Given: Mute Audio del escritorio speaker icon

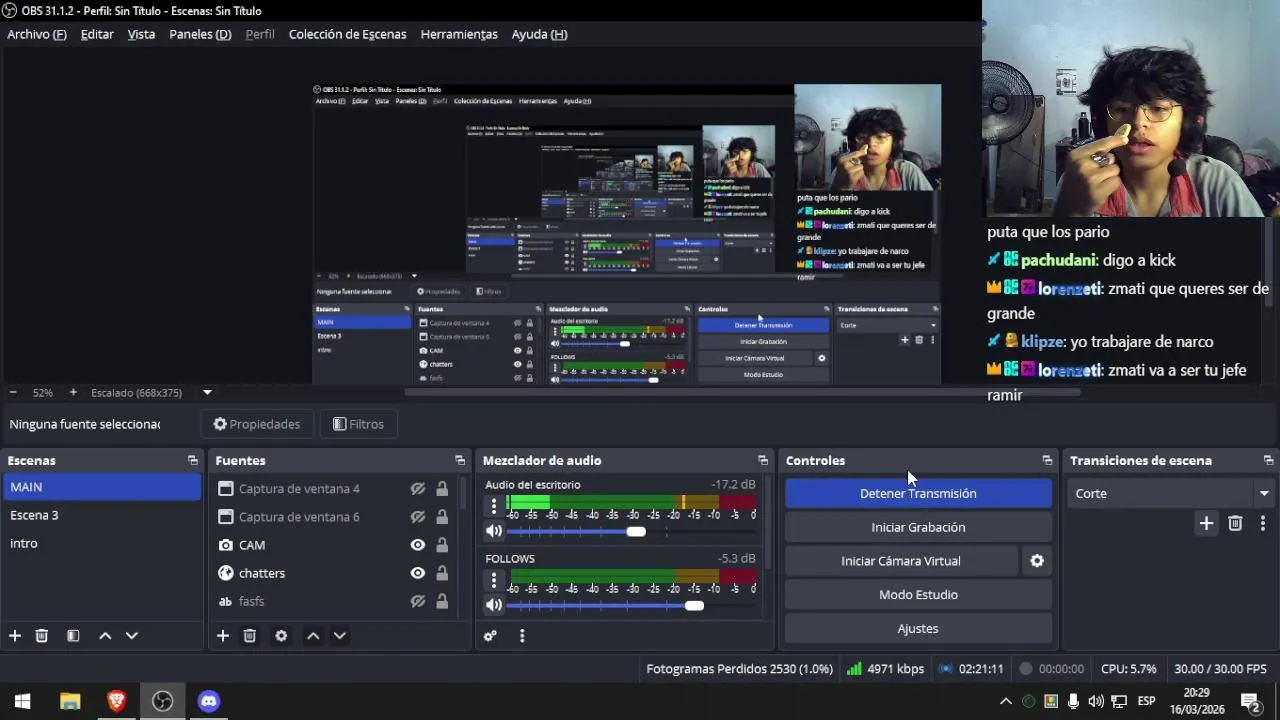Looking at the screenshot, I should click(x=494, y=532).
